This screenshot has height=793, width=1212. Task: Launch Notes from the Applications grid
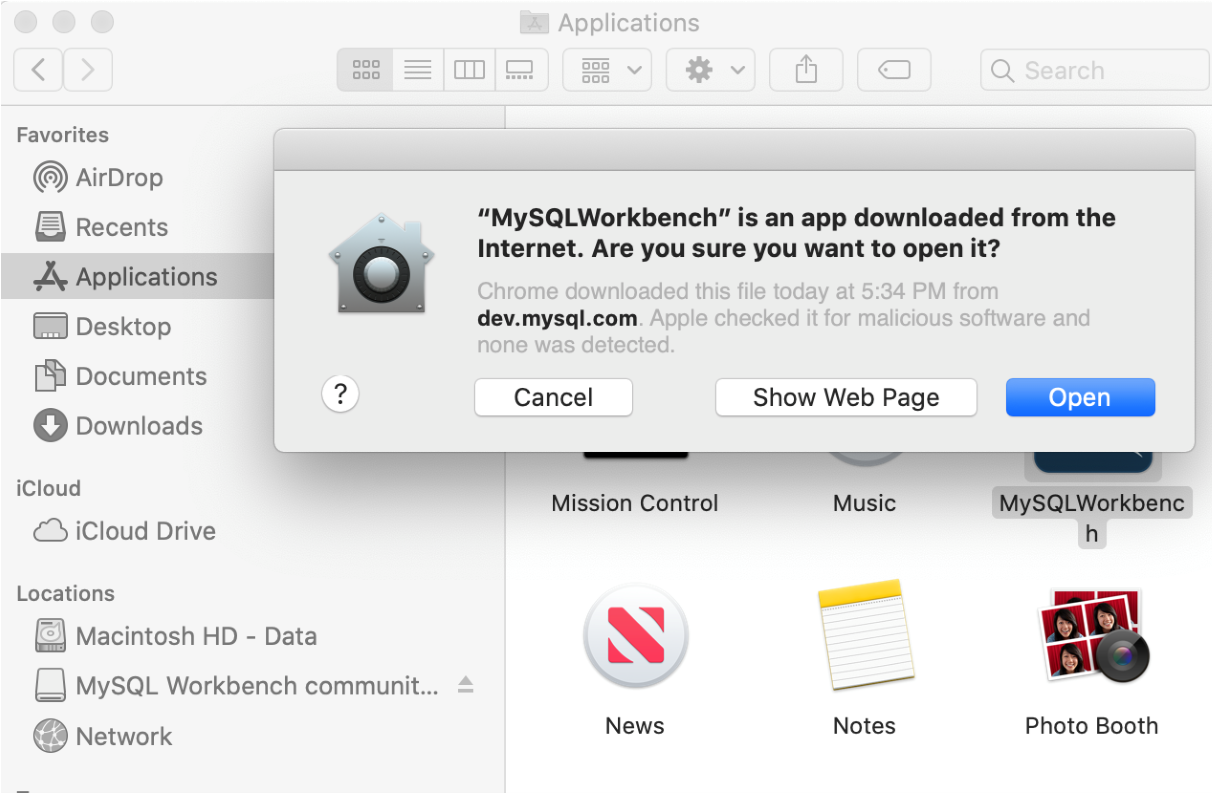coord(864,638)
